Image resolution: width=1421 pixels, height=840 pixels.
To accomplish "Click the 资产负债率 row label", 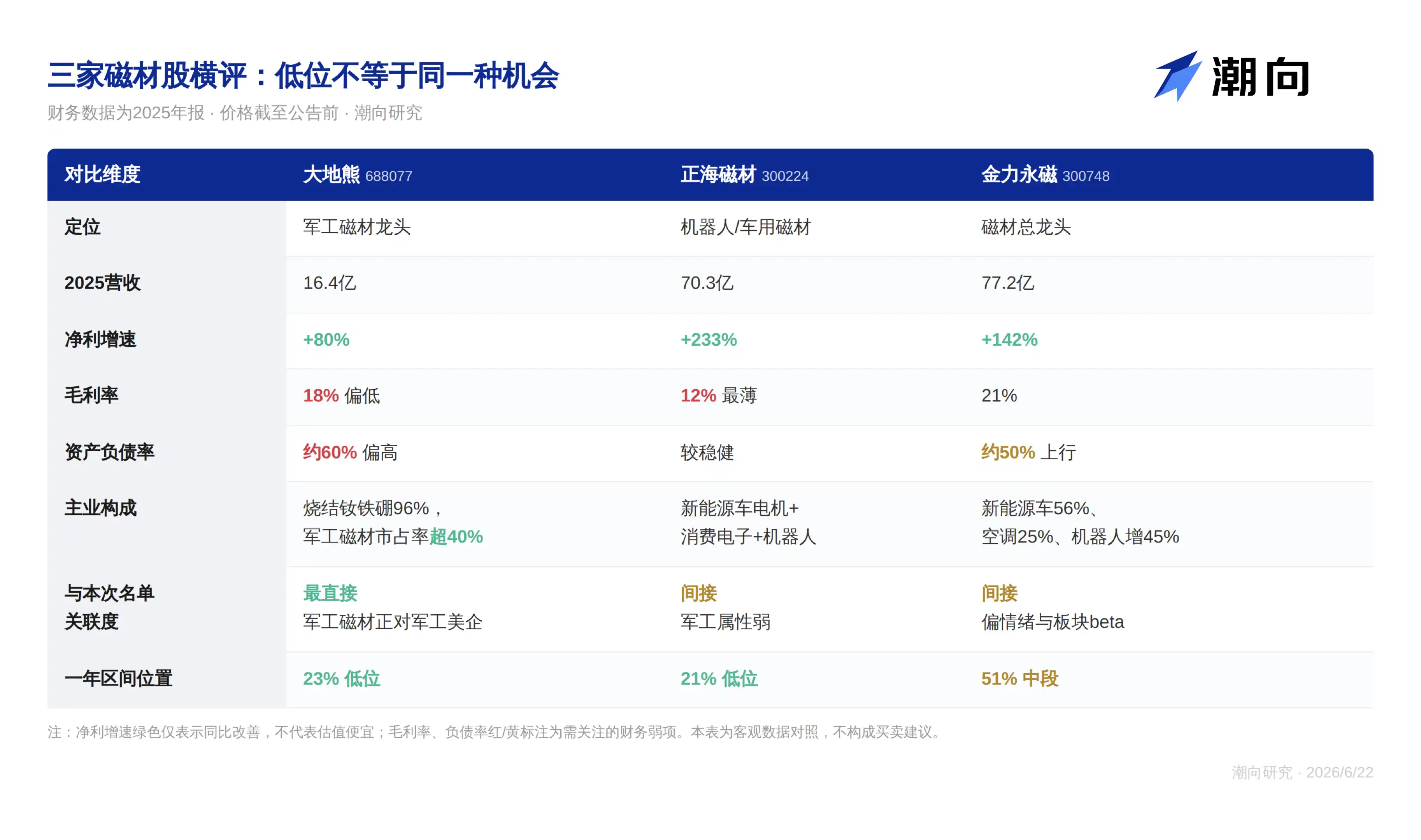I will pos(109,452).
